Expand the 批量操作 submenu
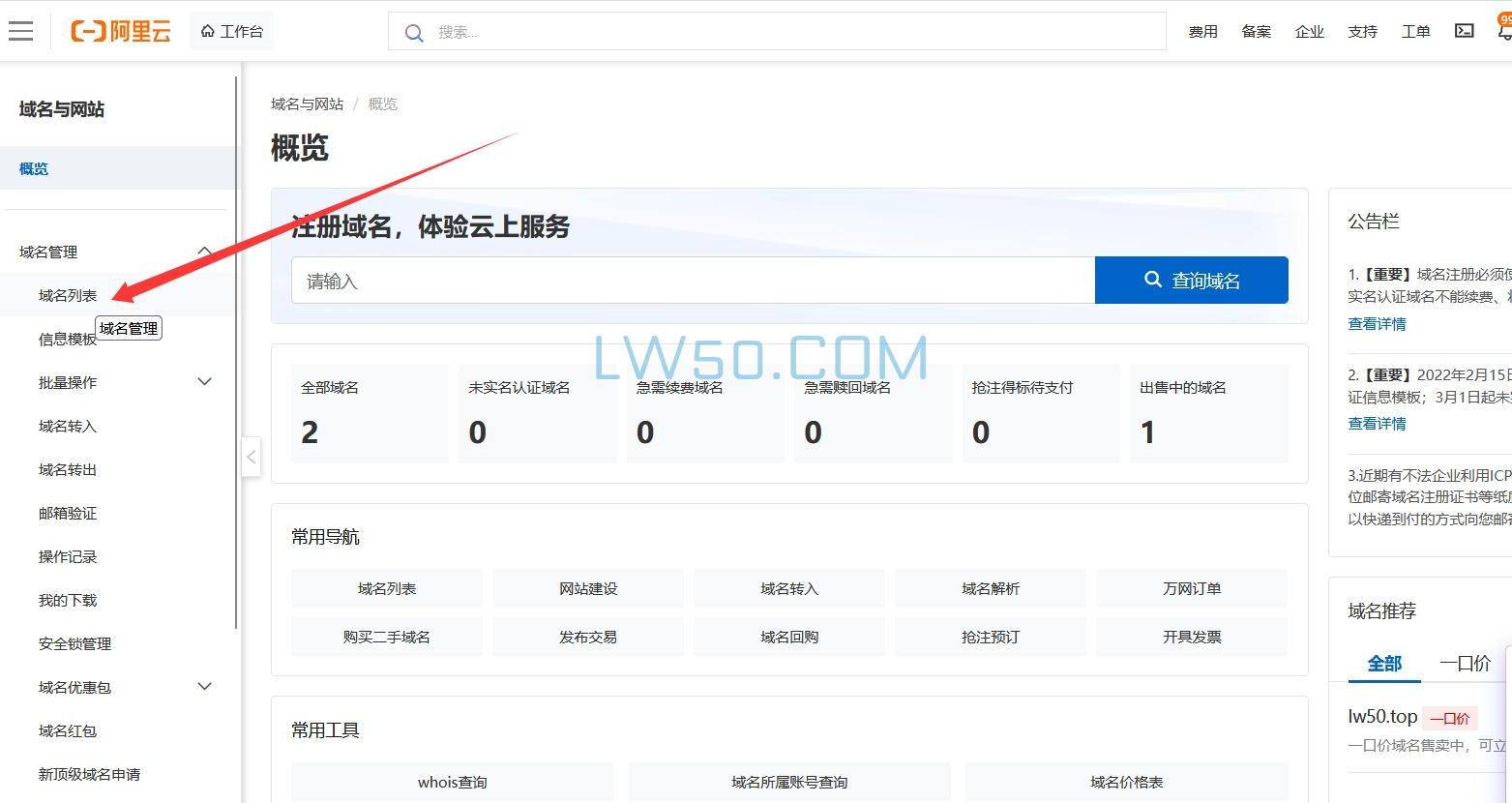 204,381
